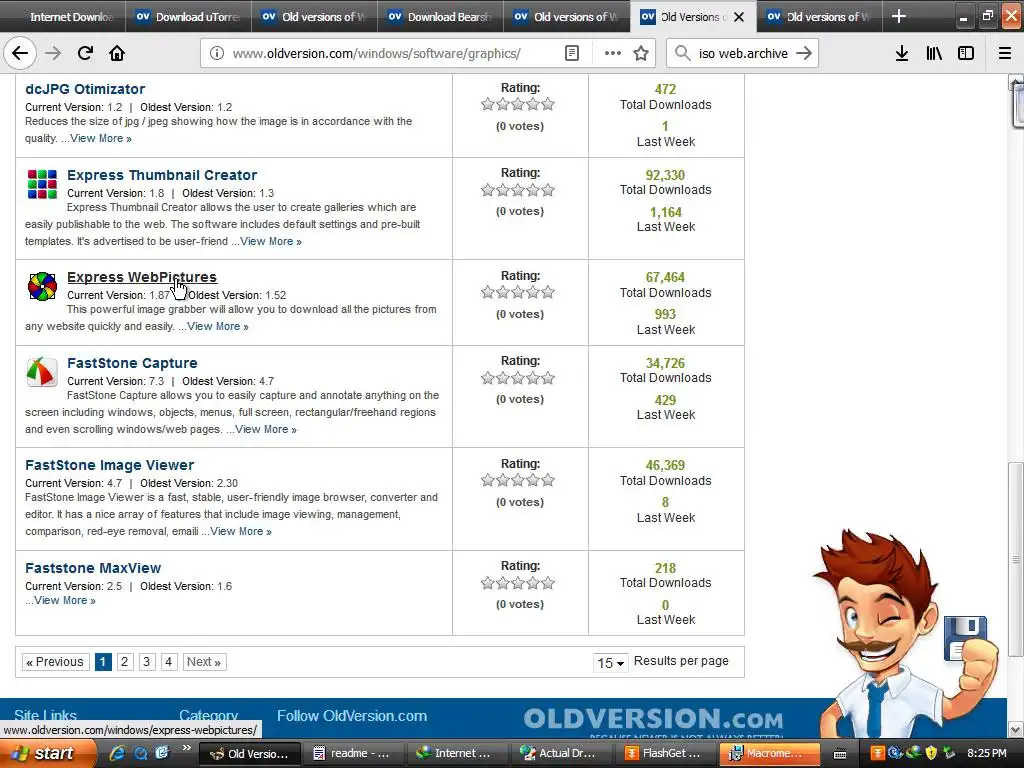Viewport: 1024px width, 768px height.
Task: Go to results page 4
Action: pos(168,662)
